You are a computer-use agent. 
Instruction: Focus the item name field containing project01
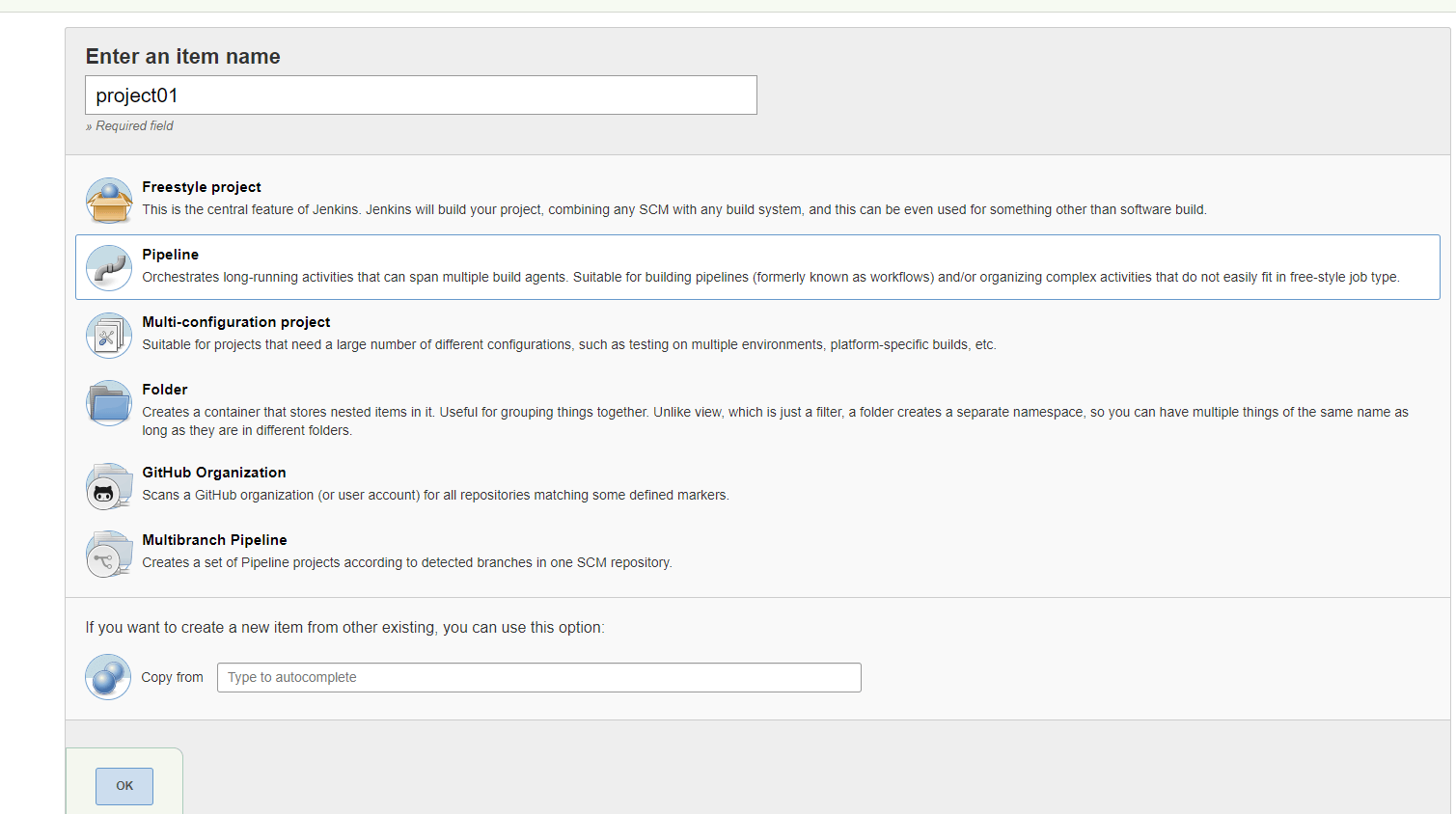(421, 95)
